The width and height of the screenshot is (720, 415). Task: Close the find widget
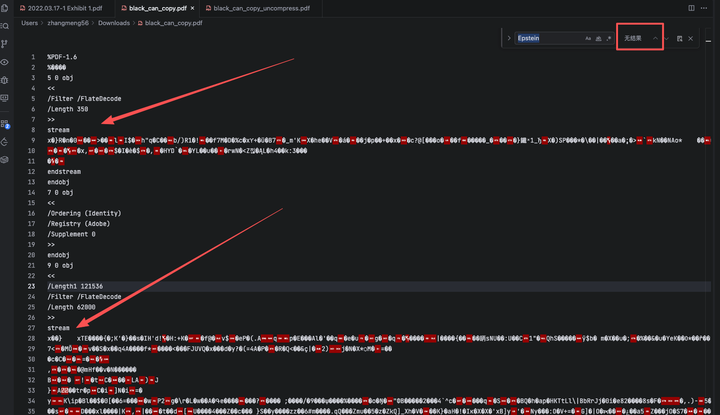pyautogui.click(x=691, y=38)
